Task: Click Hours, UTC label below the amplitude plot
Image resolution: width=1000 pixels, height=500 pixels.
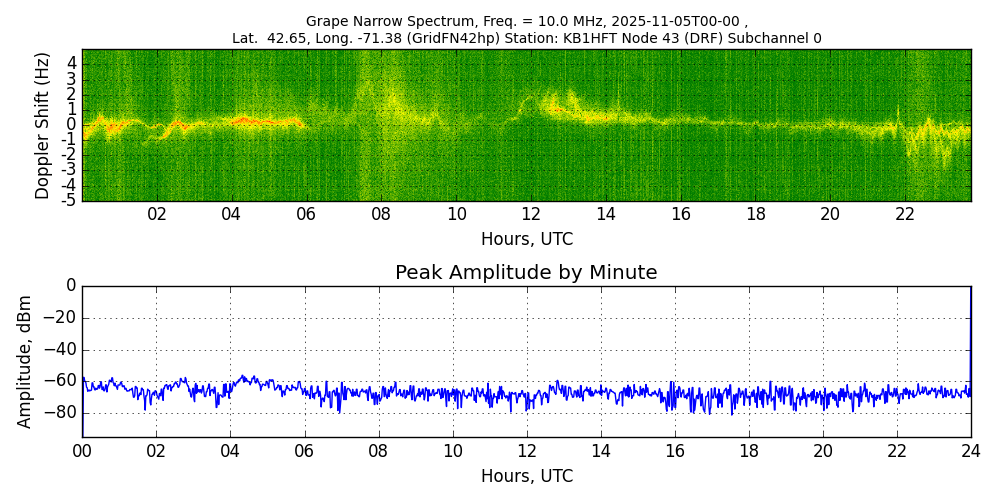Action: [526, 476]
